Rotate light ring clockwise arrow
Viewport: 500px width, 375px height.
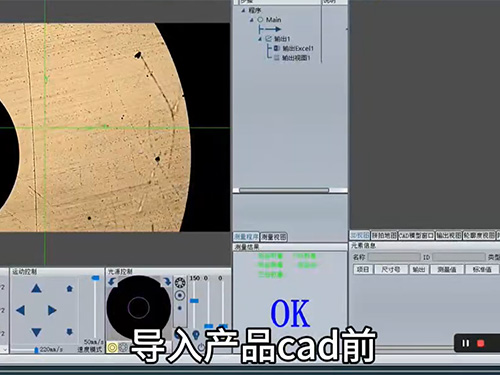tap(167, 281)
